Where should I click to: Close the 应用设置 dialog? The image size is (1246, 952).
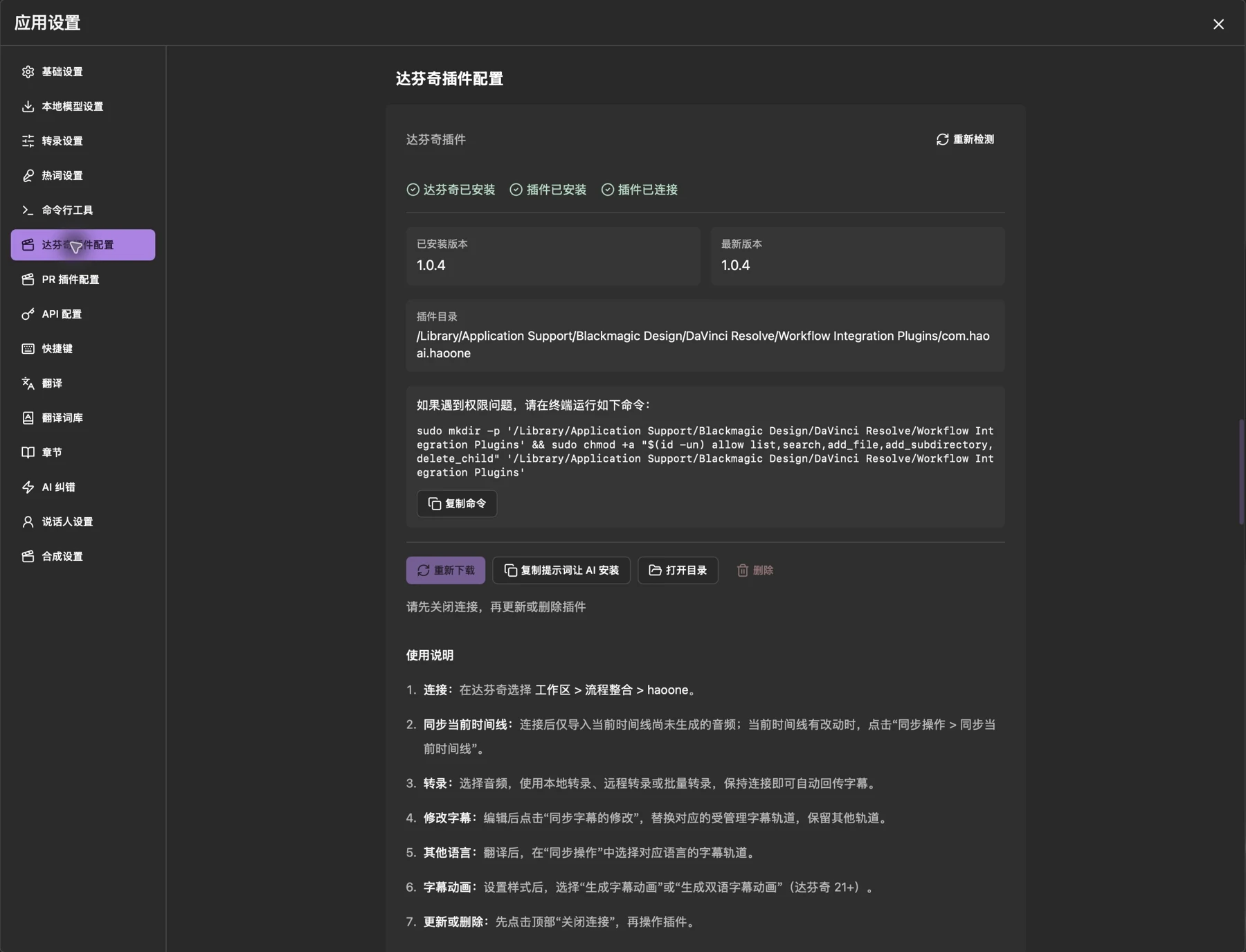(x=1218, y=24)
